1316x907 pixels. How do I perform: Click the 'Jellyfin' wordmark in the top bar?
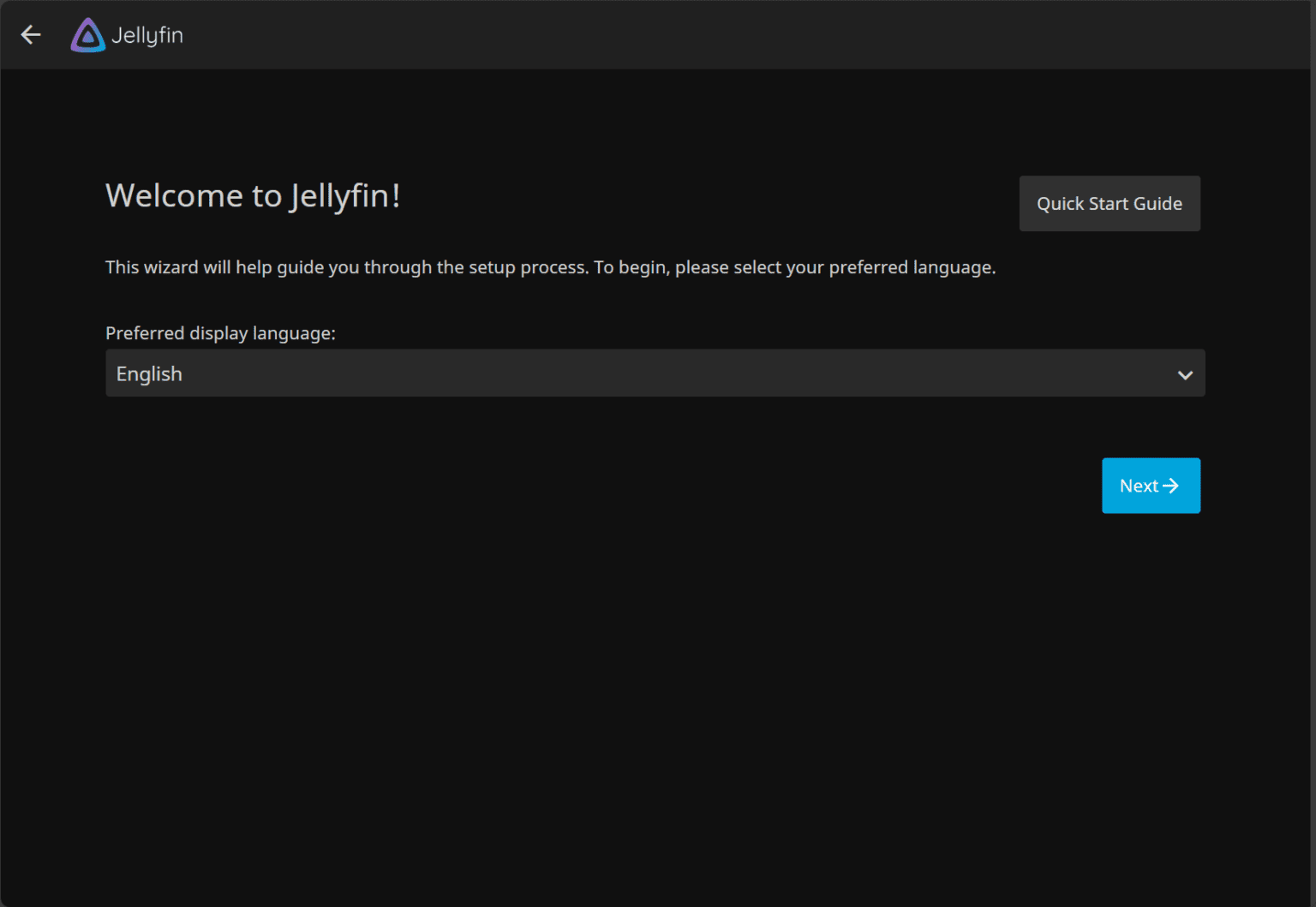point(147,34)
